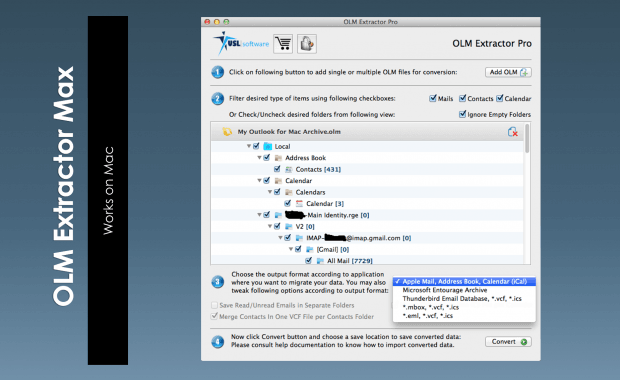Uncheck the [Gmail] [0] checkbox
Viewport: 620px width, 380px height.
(x=299, y=249)
